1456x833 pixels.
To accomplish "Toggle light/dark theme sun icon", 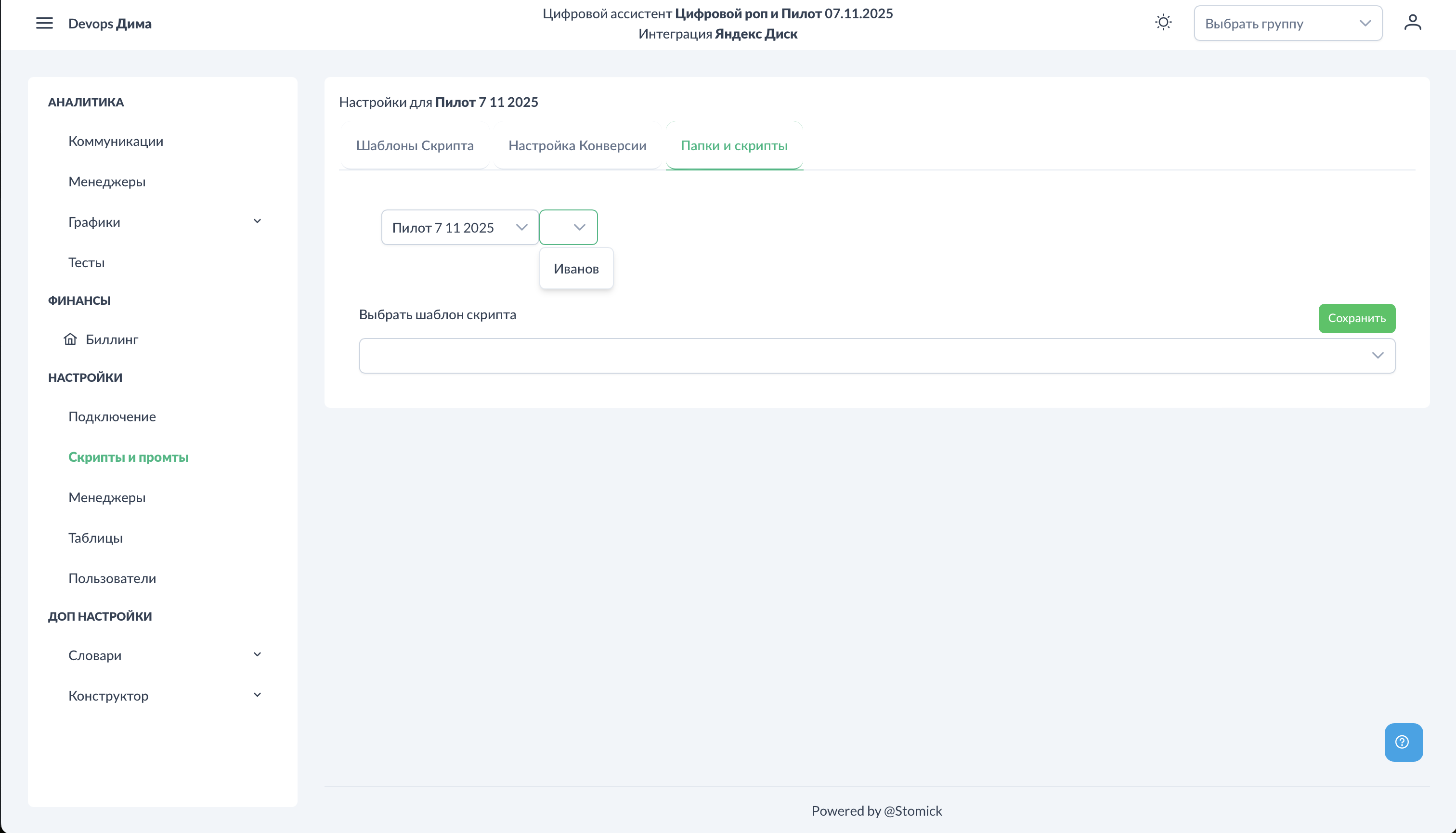I will point(1163,23).
